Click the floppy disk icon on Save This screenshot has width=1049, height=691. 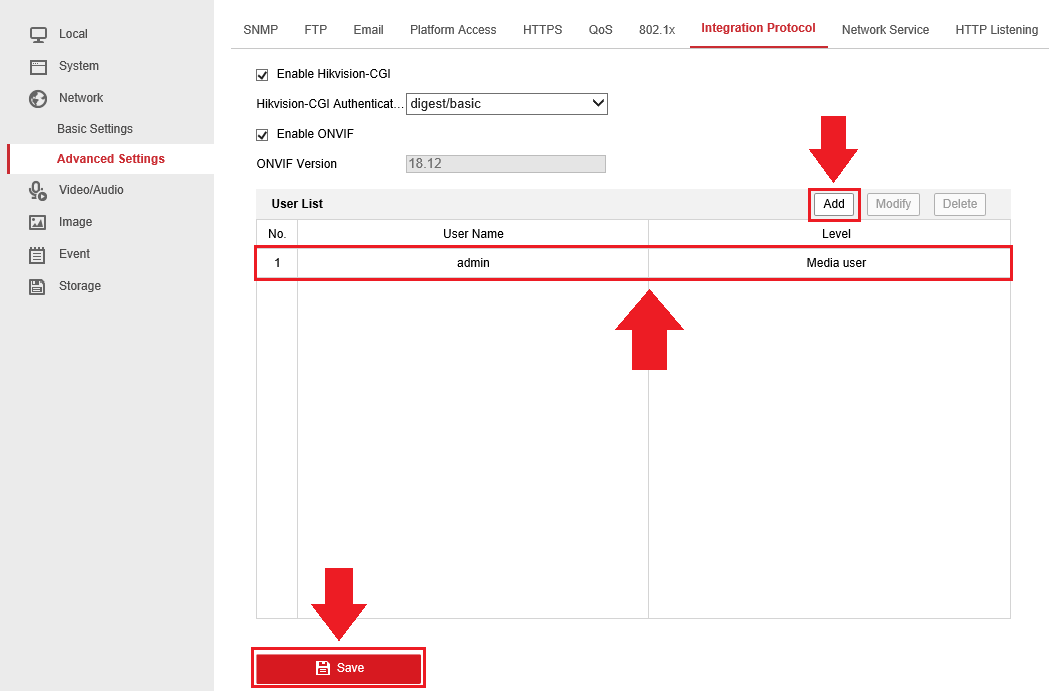323,668
